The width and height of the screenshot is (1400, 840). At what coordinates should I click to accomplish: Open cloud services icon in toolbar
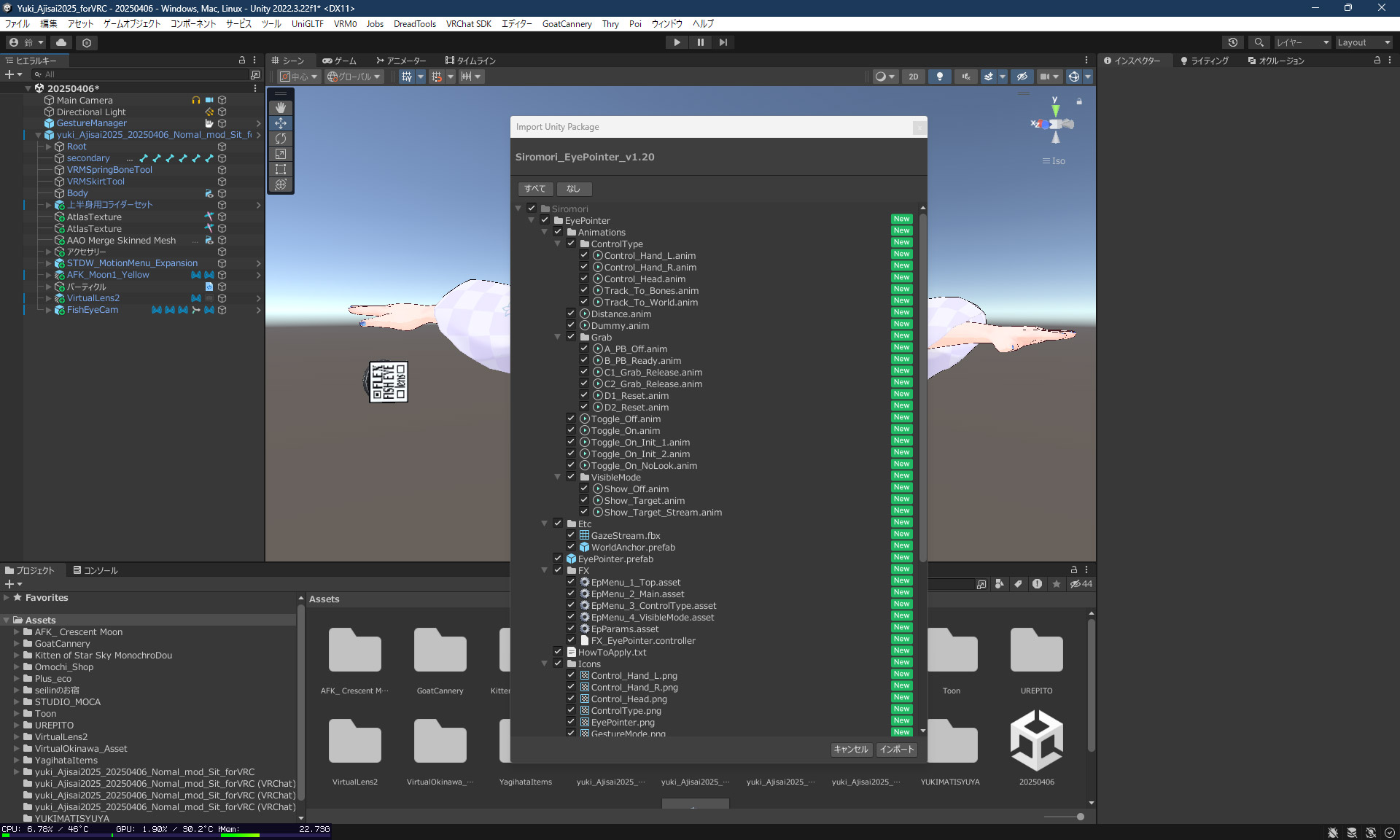[x=61, y=42]
